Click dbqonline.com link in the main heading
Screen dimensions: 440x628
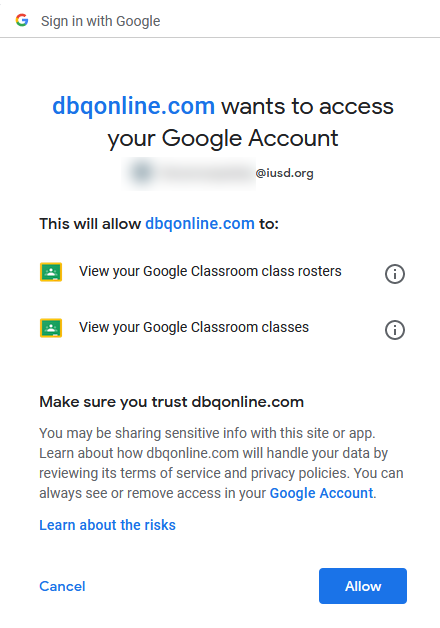tap(134, 106)
